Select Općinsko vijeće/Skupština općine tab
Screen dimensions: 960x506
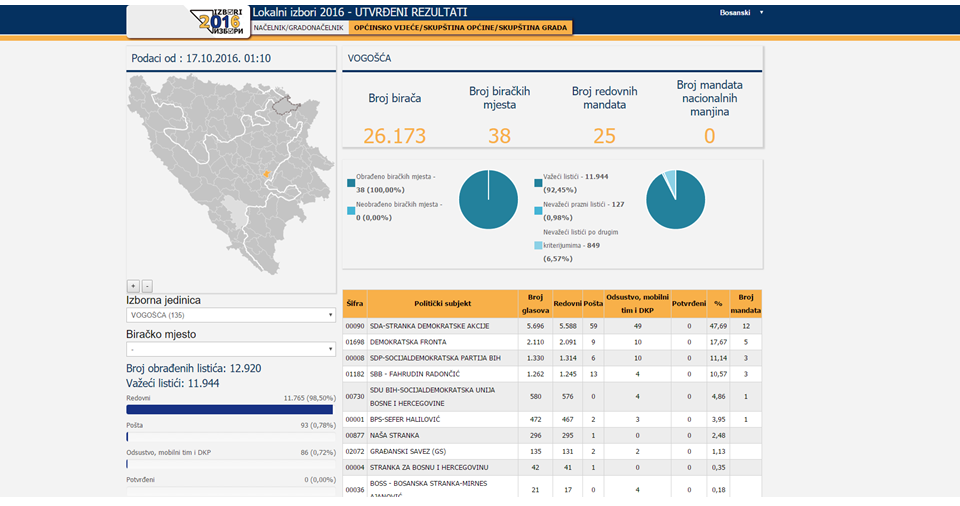click(x=461, y=28)
